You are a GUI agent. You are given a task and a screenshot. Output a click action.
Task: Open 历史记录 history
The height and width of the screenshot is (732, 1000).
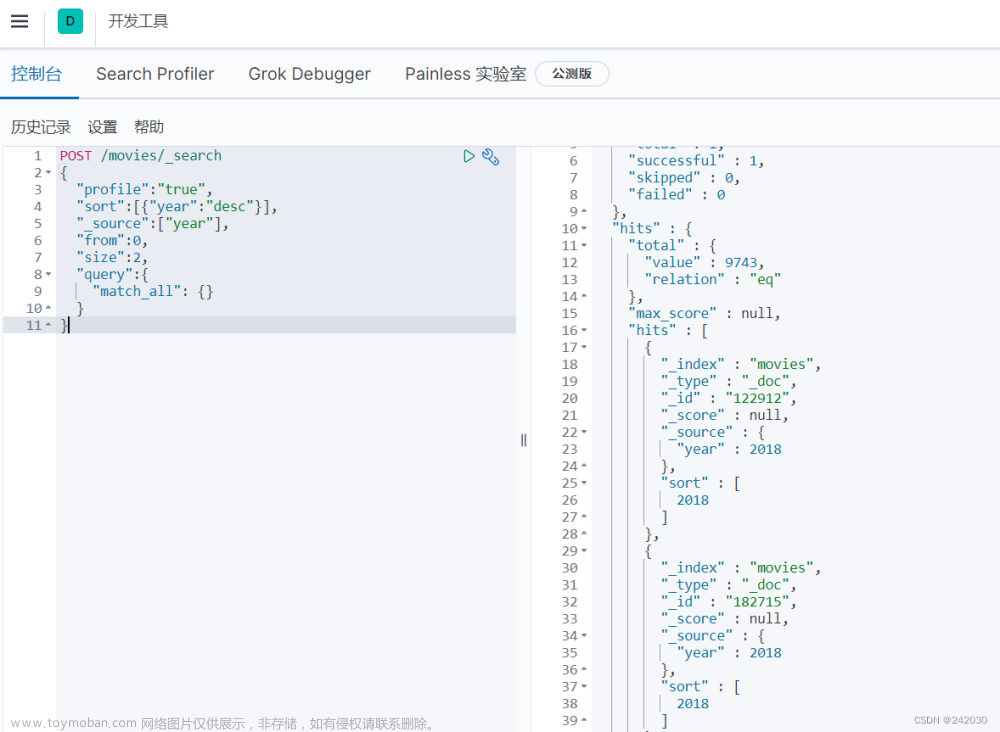point(41,127)
